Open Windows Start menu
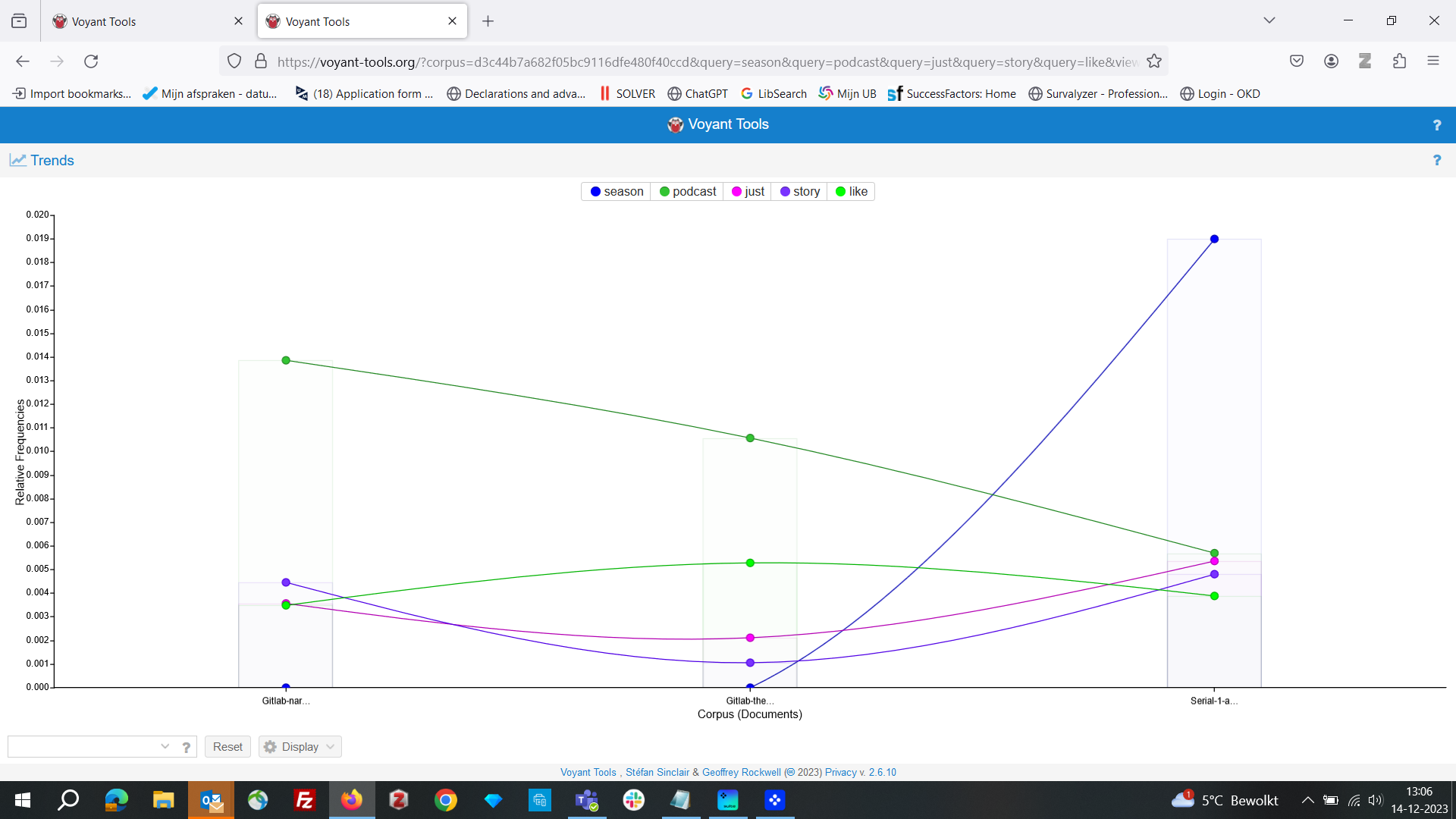1456x819 pixels. [x=23, y=800]
